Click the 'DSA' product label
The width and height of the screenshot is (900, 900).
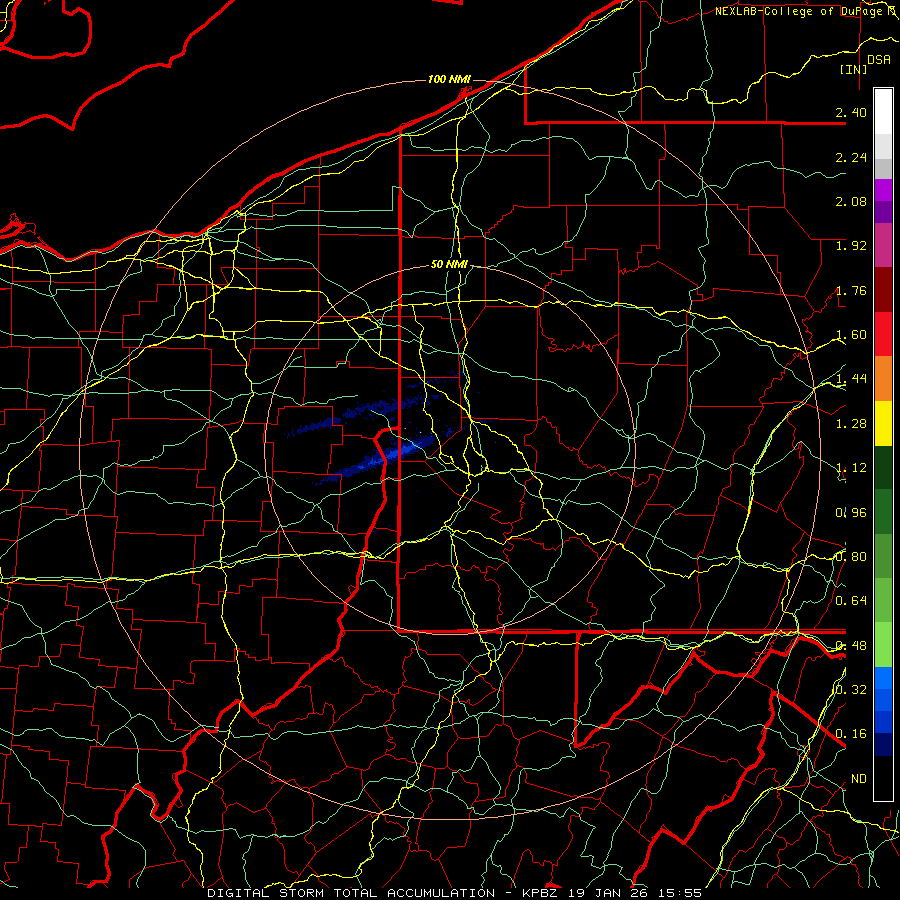(879, 60)
